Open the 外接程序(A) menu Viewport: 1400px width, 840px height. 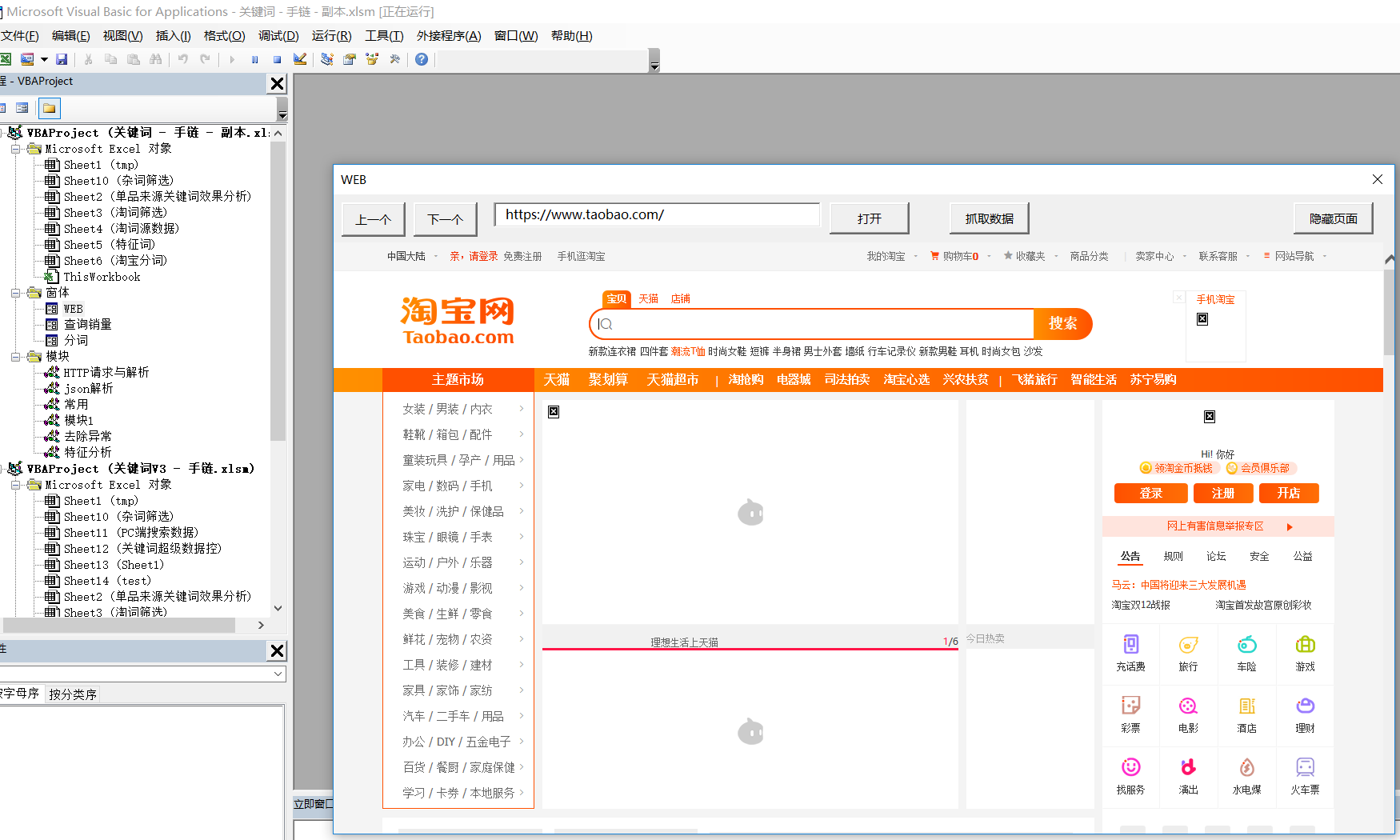[449, 36]
